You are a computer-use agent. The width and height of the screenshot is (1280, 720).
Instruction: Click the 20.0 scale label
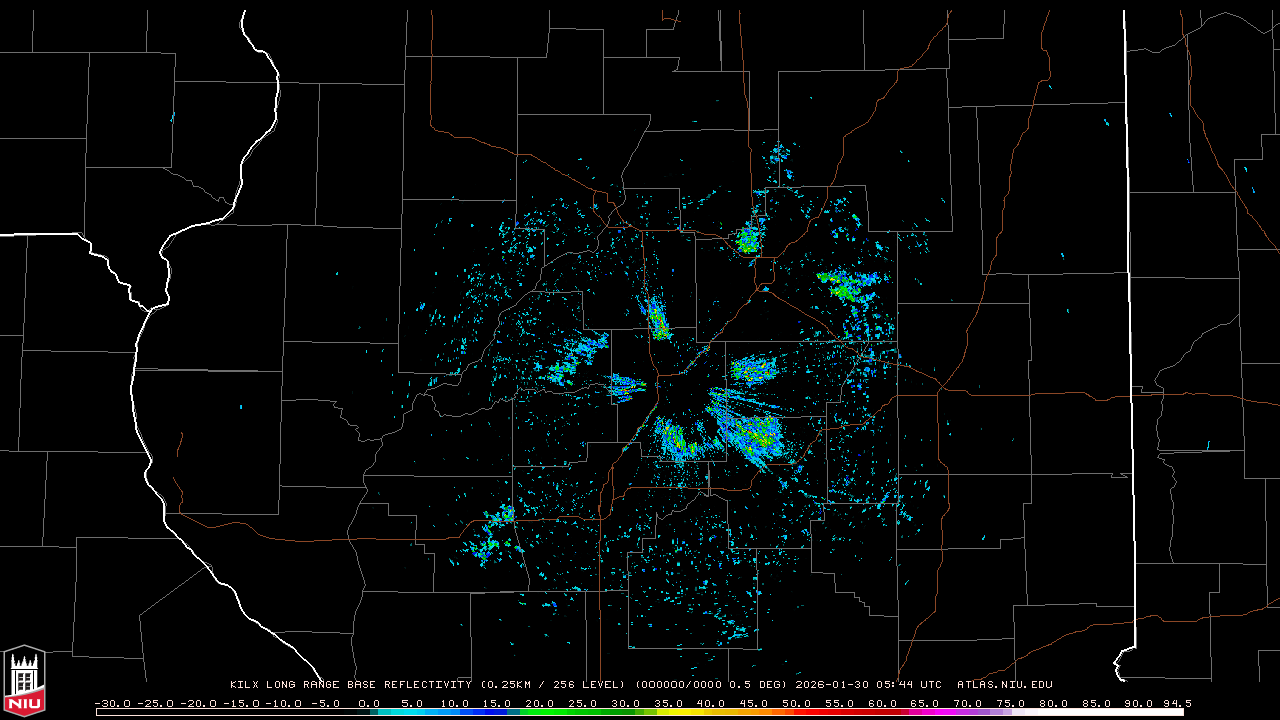pos(541,703)
